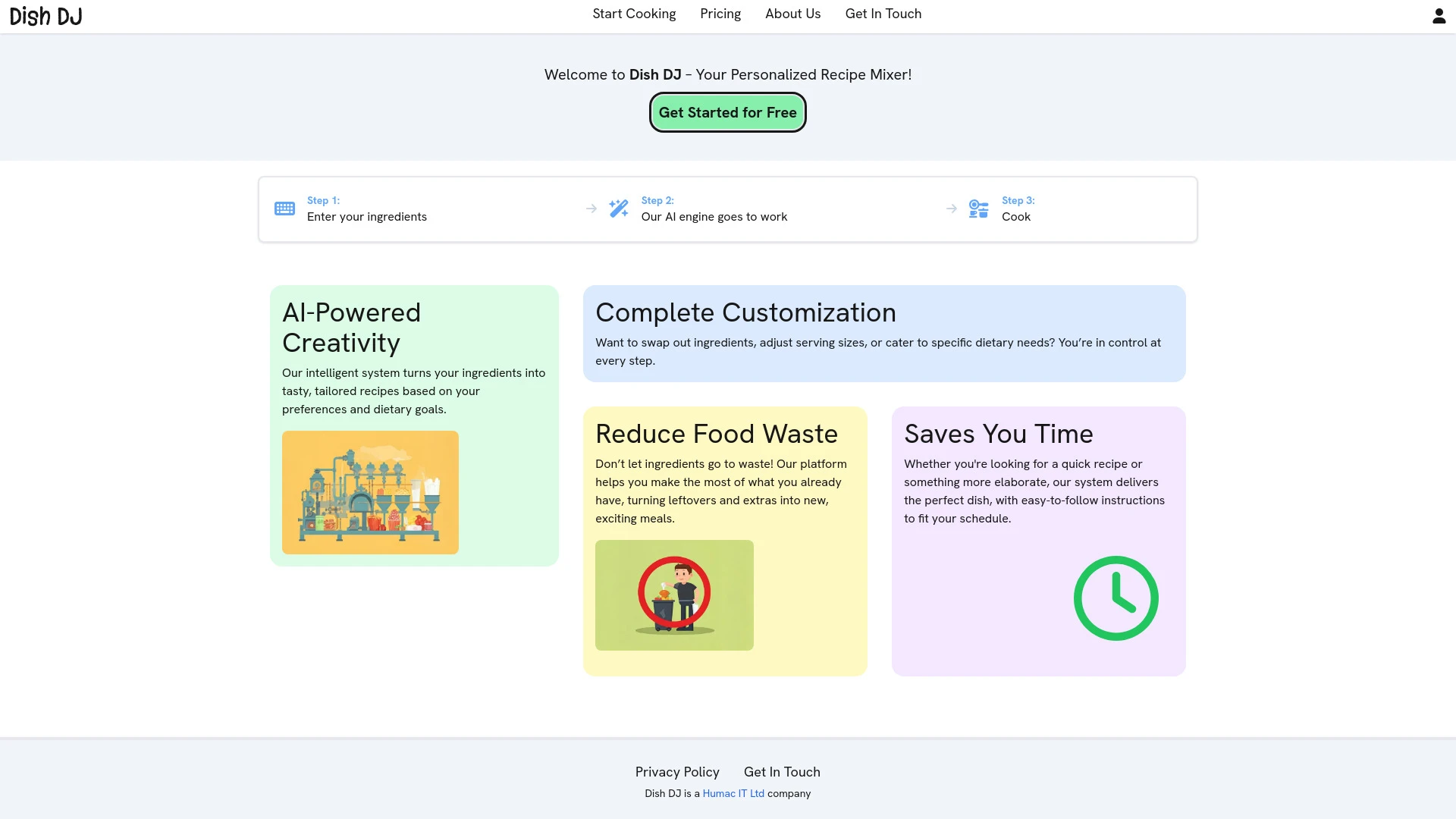Click the keyboard icon for Step 1
The image size is (1456, 819).
tap(285, 209)
